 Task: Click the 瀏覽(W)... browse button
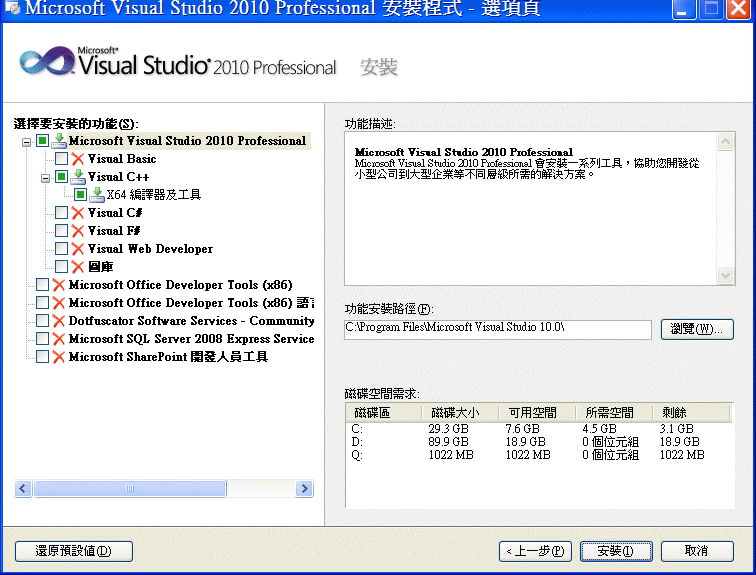pyautogui.click(x=697, y=329)
